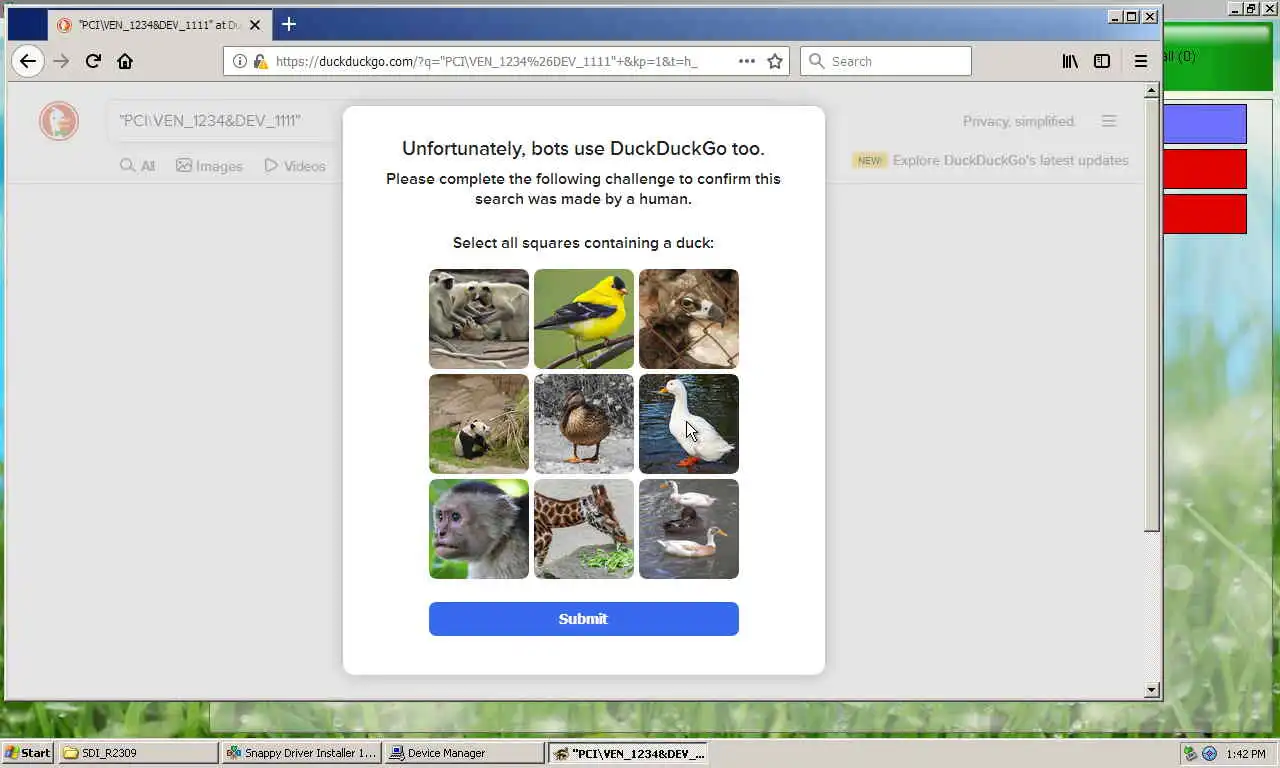
Task: Select the DuckDuckGo search results tab
Action: (x=158, y=24)
